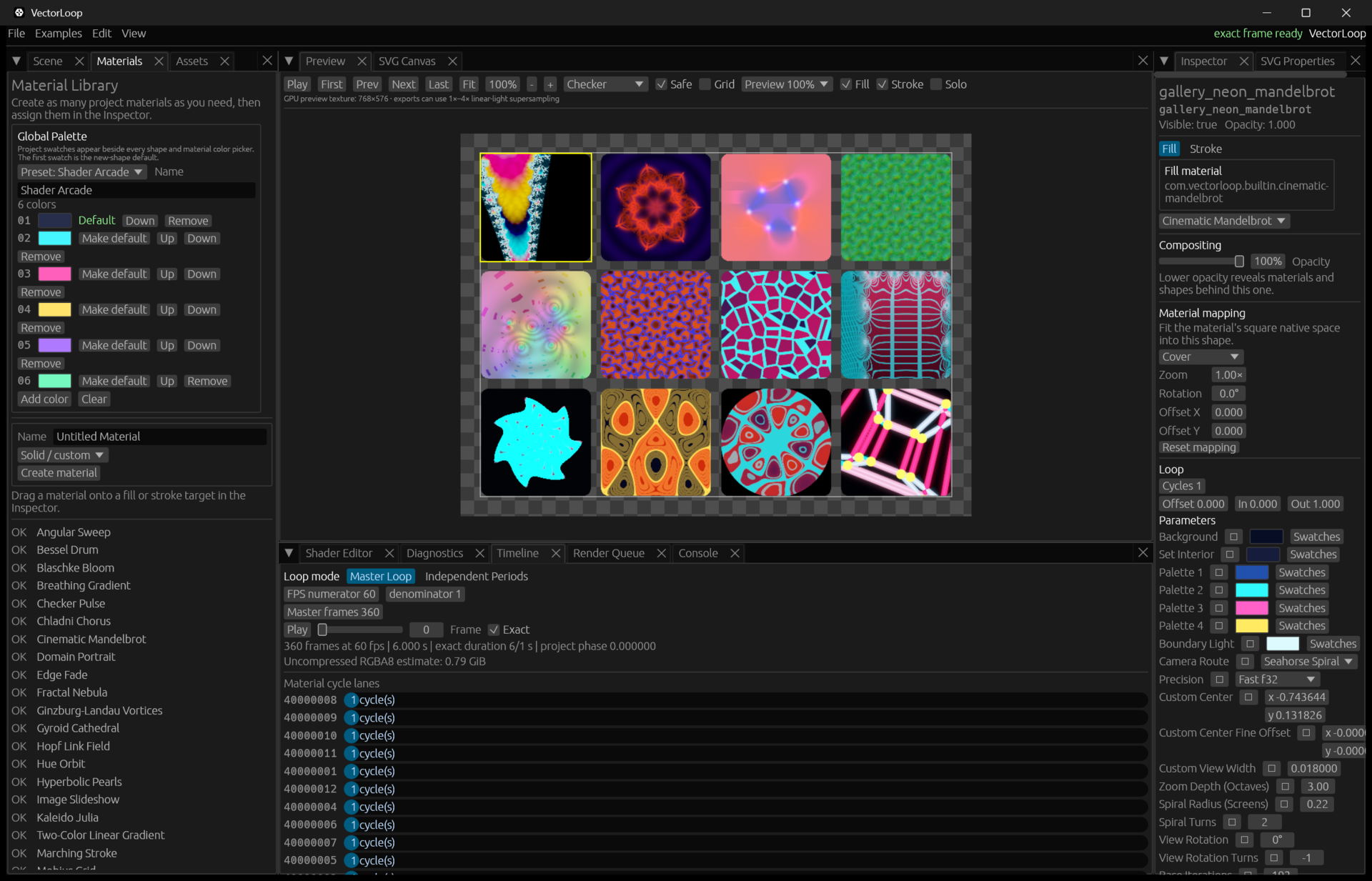Click the material Name input field
Viewport: 1372px width, 881px height.
pyautogui.click(x=161, y=437)
